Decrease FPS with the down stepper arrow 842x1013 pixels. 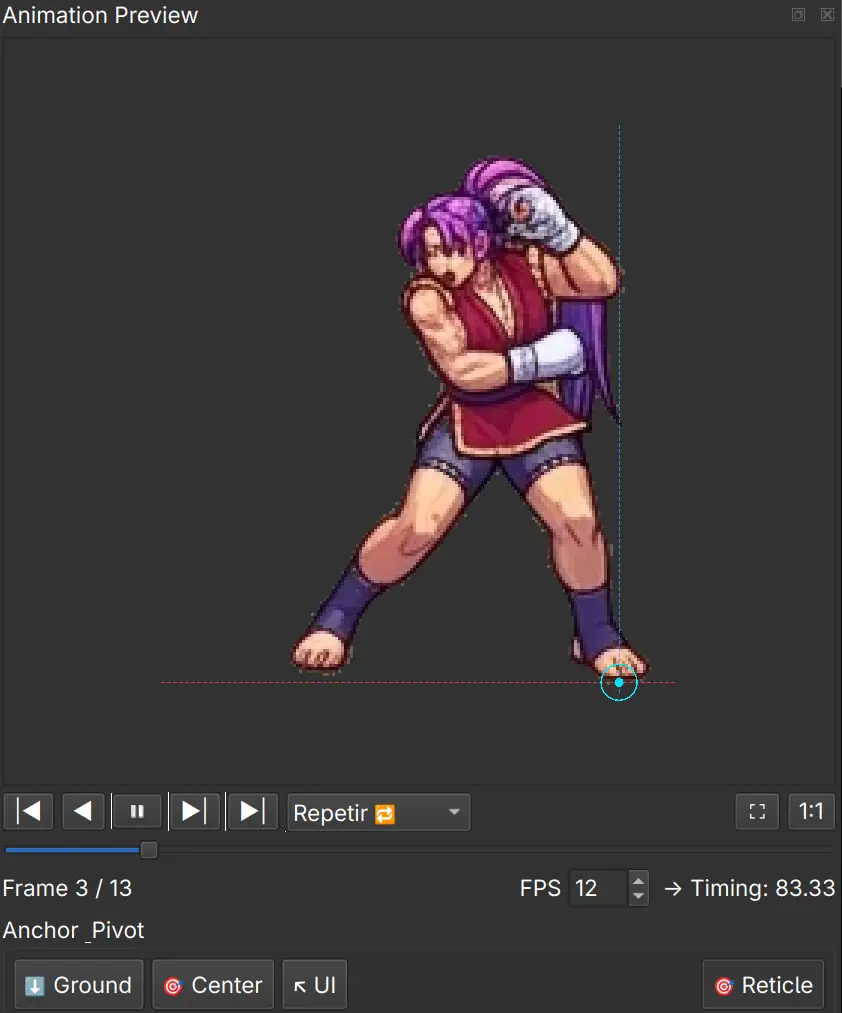(638, 897)
